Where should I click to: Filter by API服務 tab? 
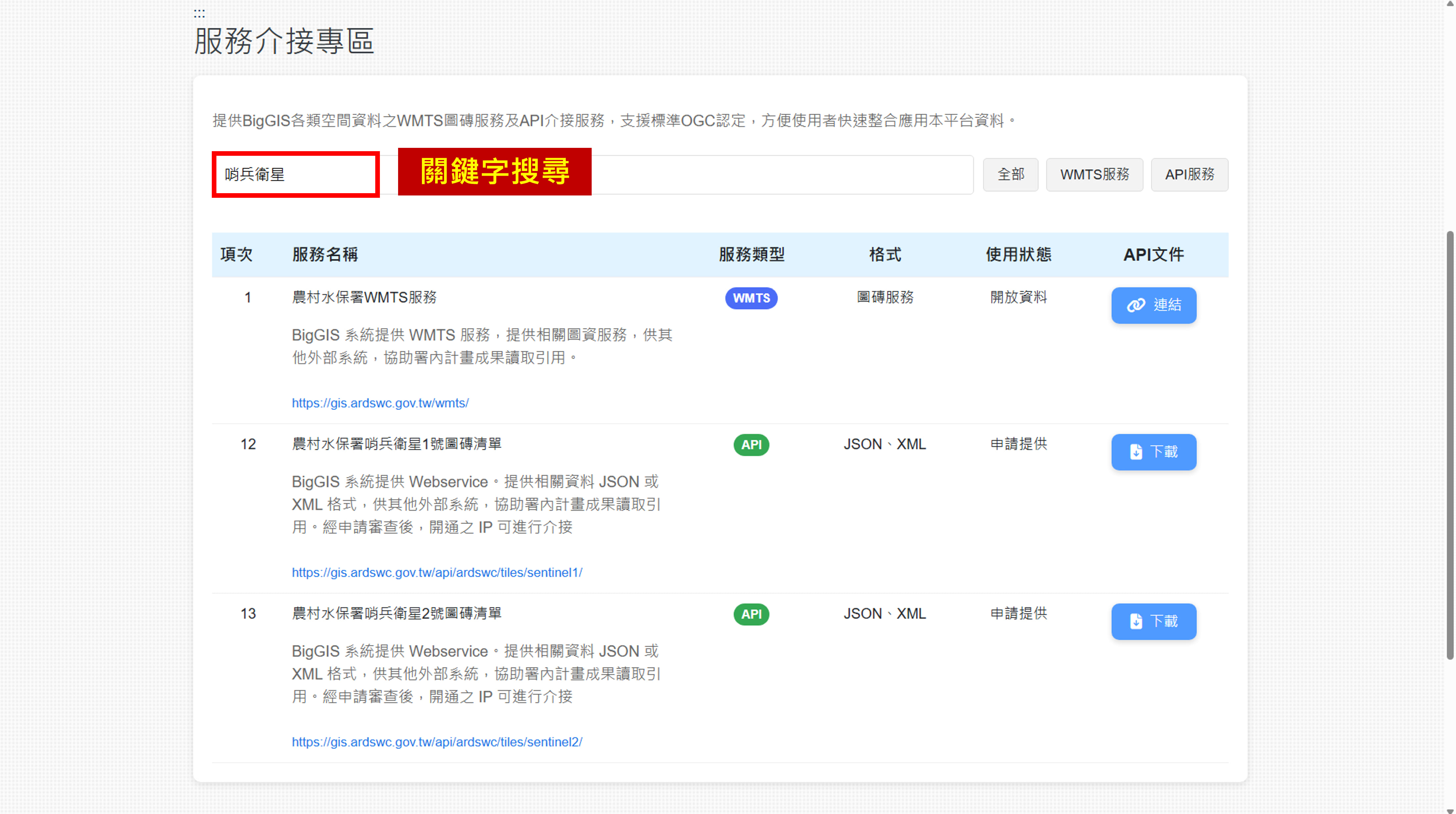point(1189,175)
